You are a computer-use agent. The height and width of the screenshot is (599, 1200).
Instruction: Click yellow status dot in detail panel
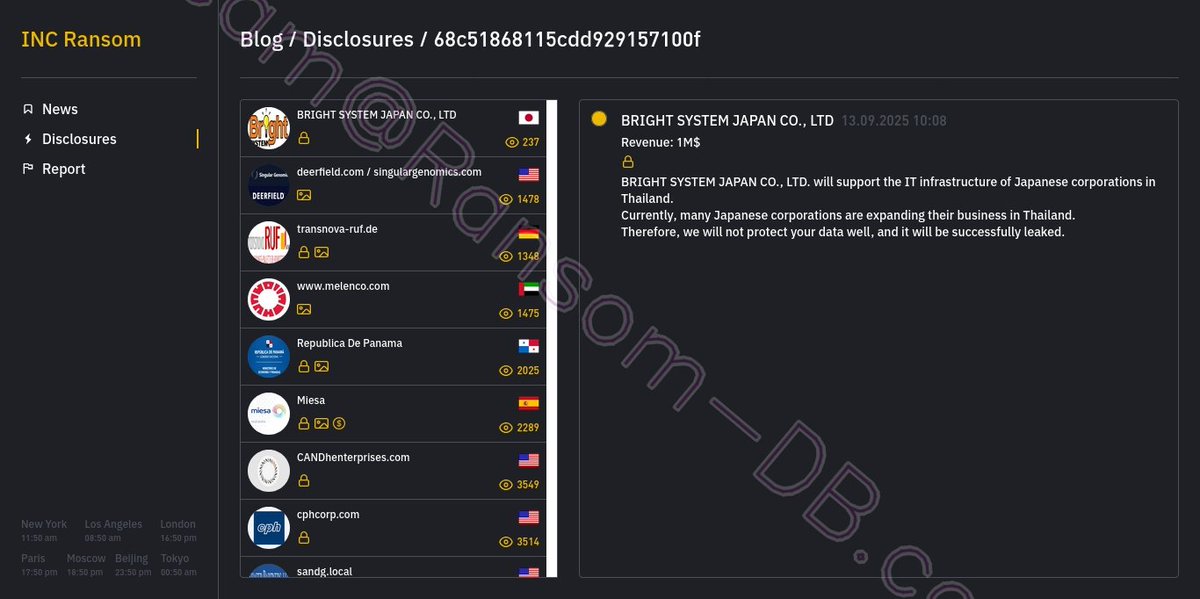(x=599, y=119)
